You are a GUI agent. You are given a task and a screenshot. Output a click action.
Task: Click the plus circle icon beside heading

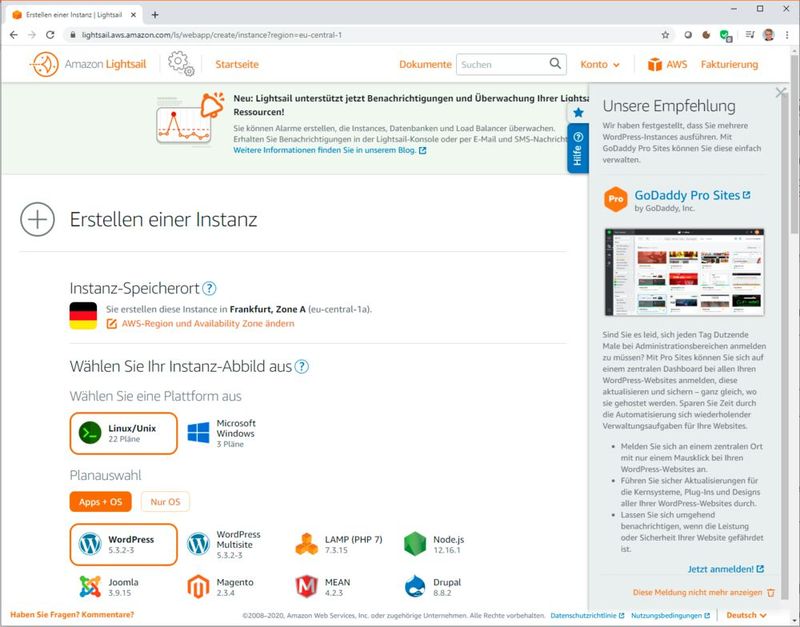point(37,219)
